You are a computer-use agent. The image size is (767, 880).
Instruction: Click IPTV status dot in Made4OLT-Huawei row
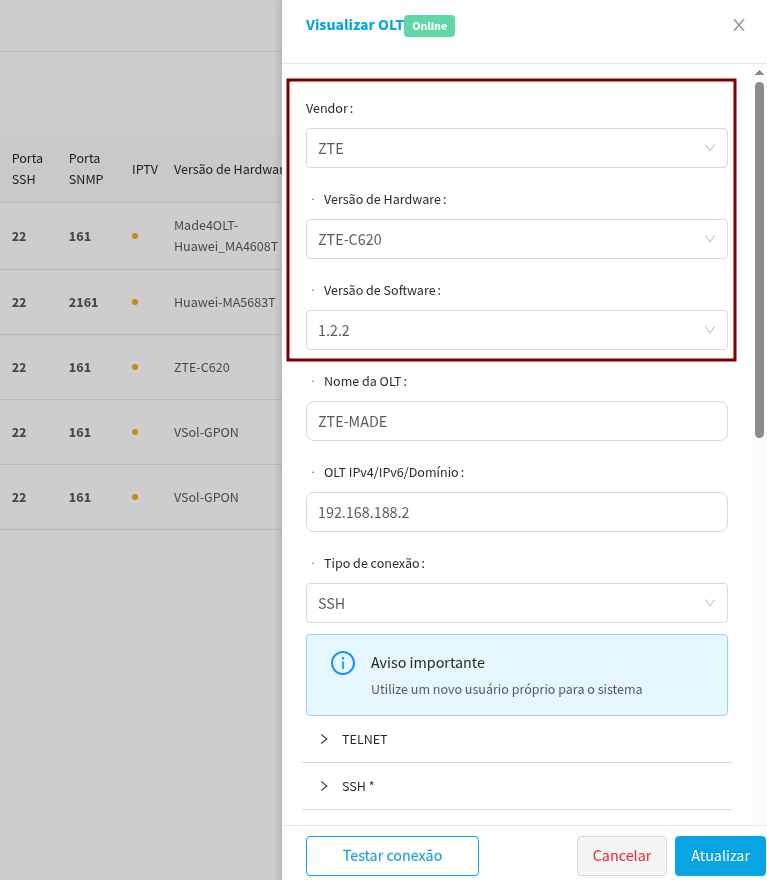pyautogui.click(x=135, y=237)
